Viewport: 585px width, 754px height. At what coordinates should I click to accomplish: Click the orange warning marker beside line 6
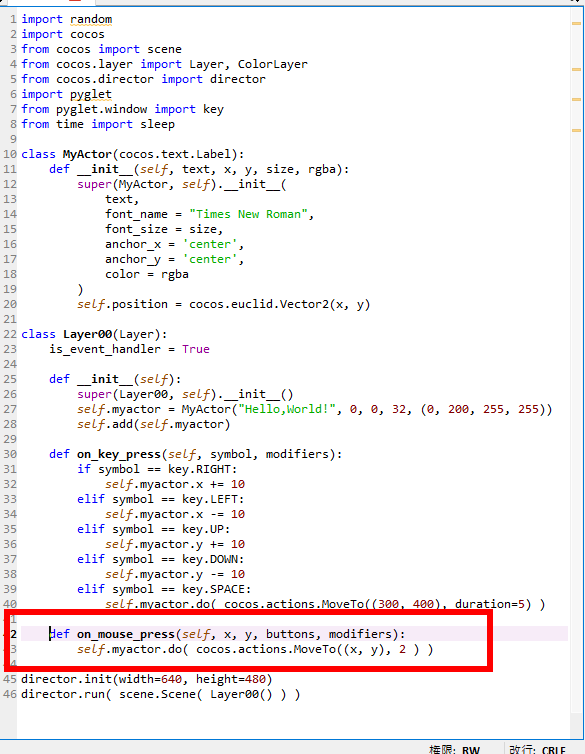(576, 100)
